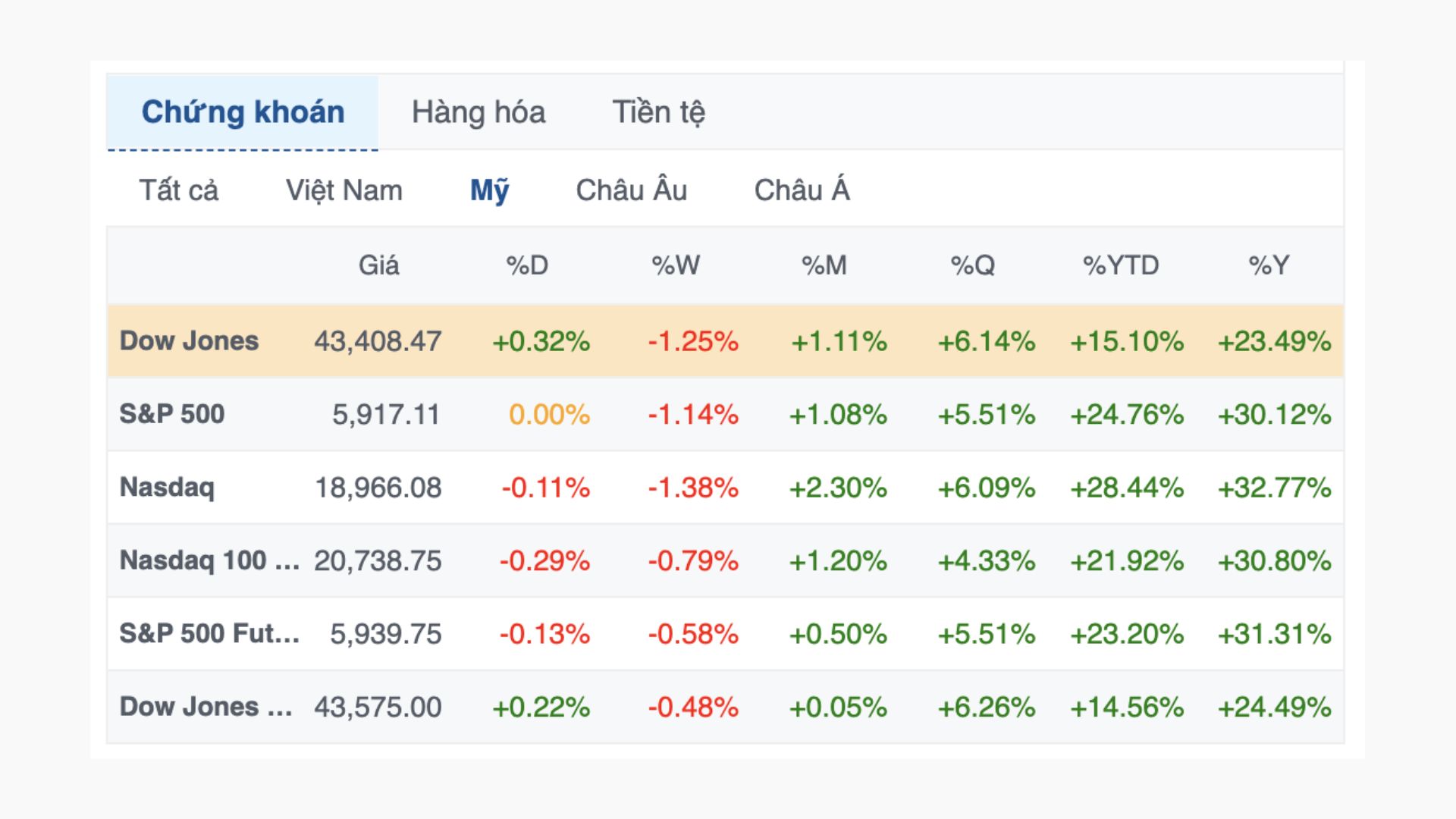Click the quarterly change +4.33%

tap(987, 561)
